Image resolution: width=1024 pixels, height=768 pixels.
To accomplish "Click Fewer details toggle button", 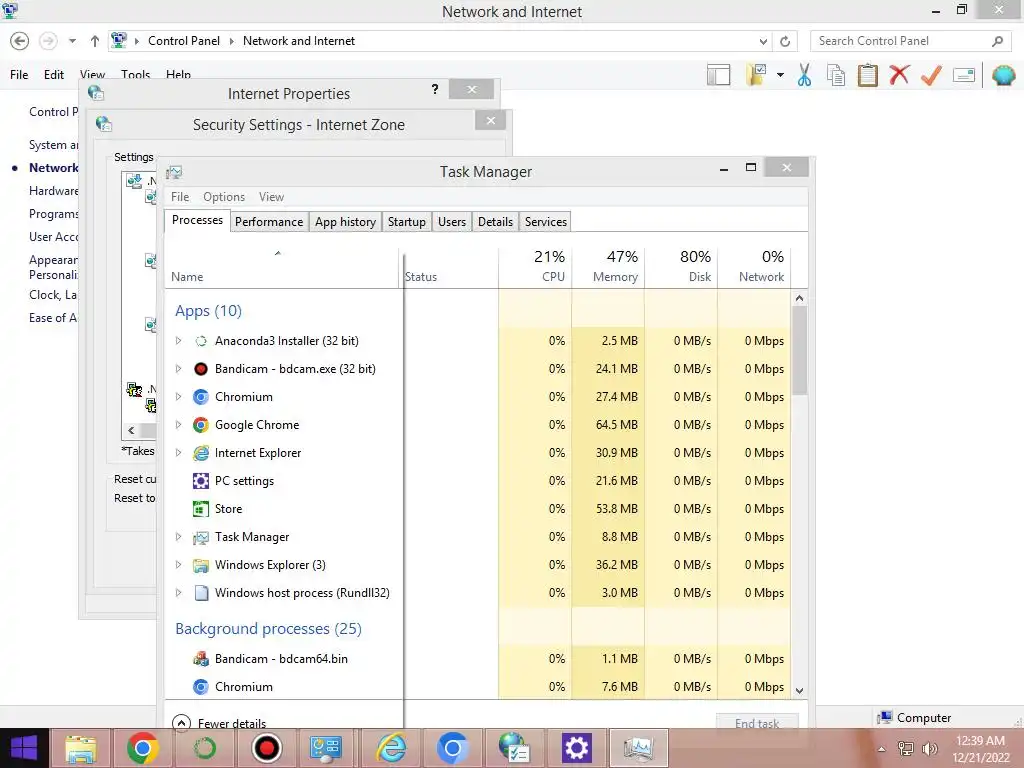I will pos(219,723).
